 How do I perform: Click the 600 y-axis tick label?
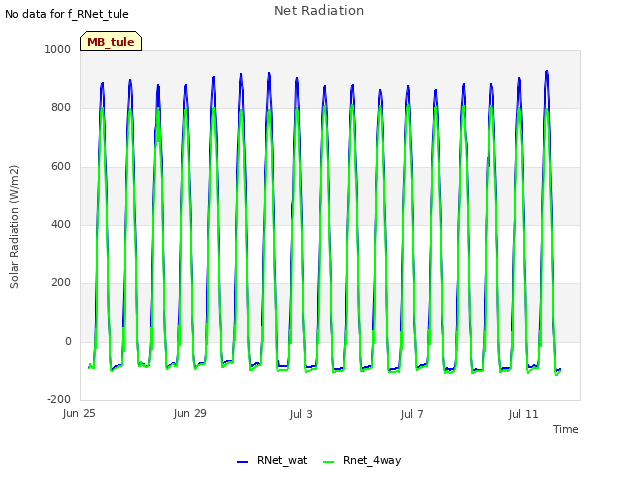(x=61, y=166)
